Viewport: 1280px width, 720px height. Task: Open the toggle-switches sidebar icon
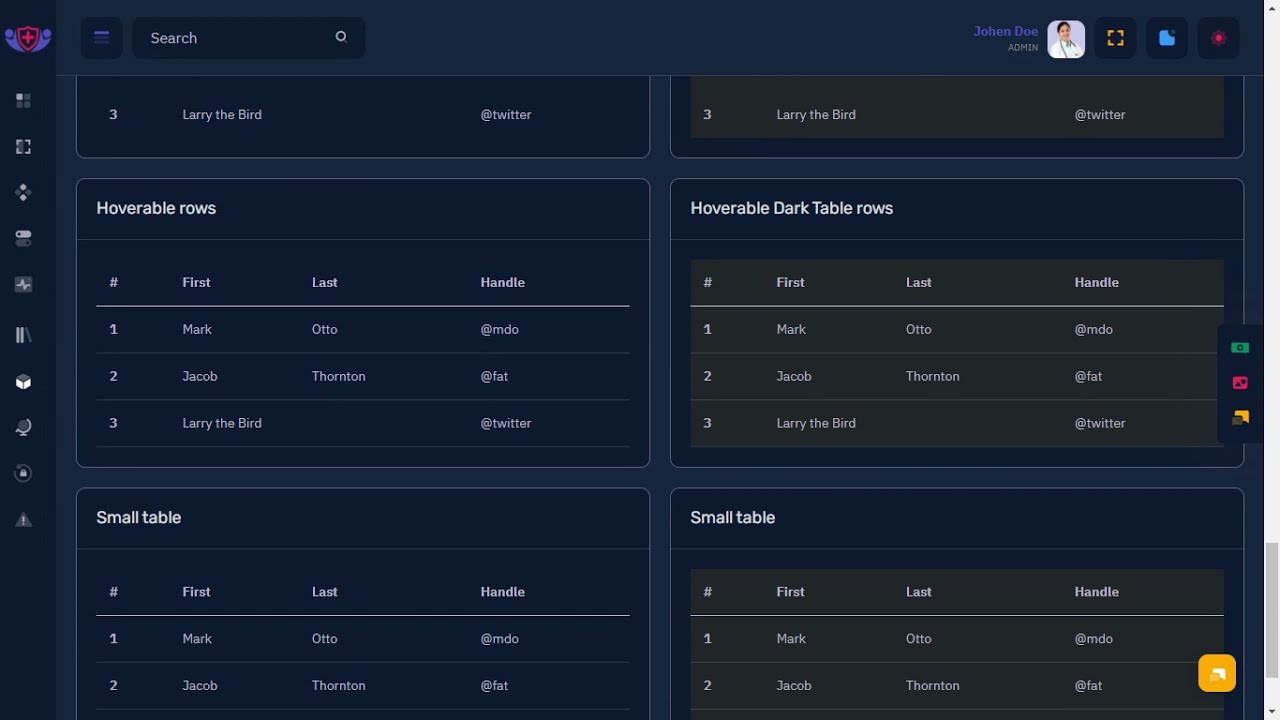(24, 238)
